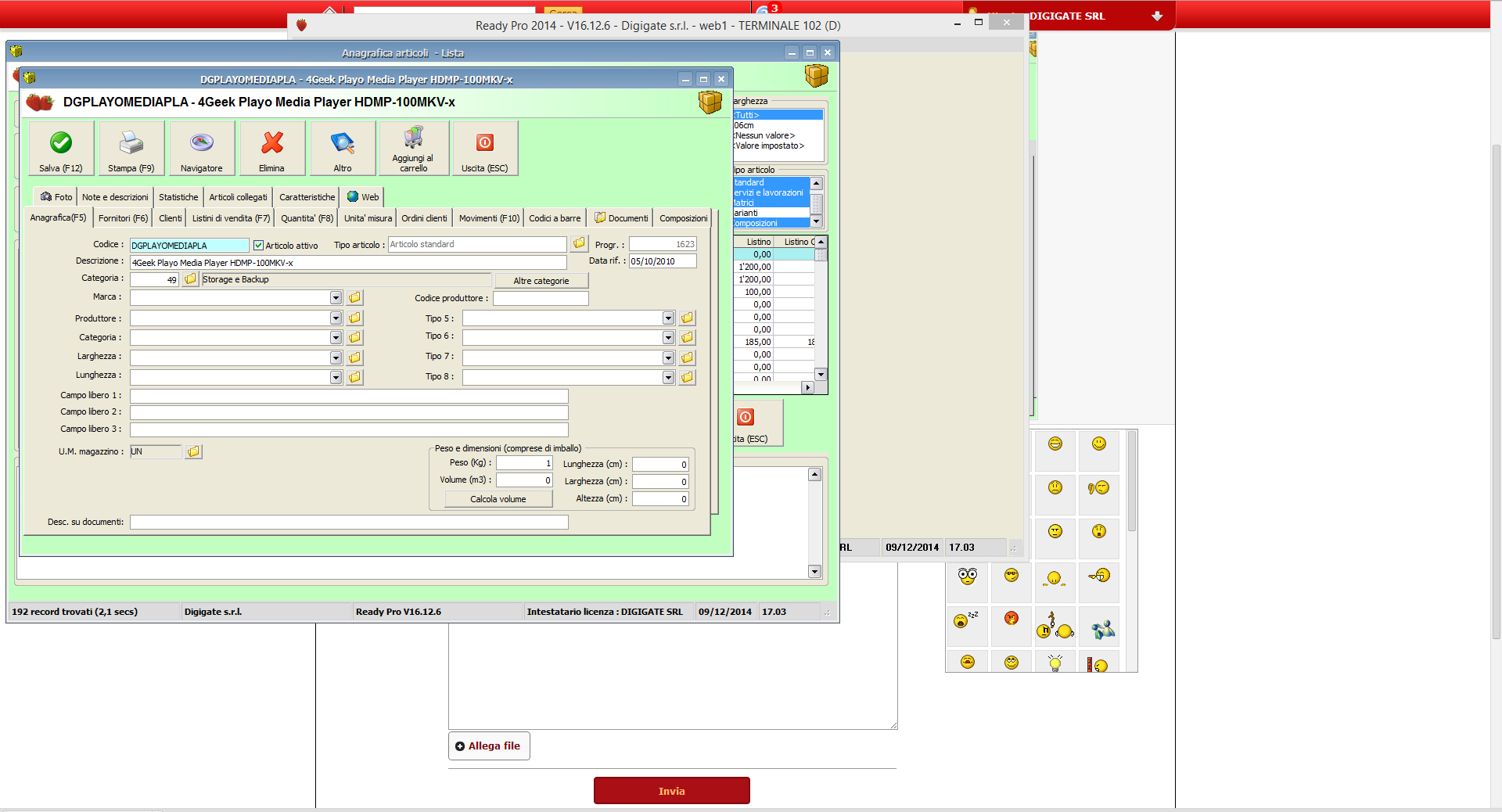The image size is (1502, 812).
Task: Print with the Stampa (F9) icon
Action: pyautogui.click(x=131, y=143)
